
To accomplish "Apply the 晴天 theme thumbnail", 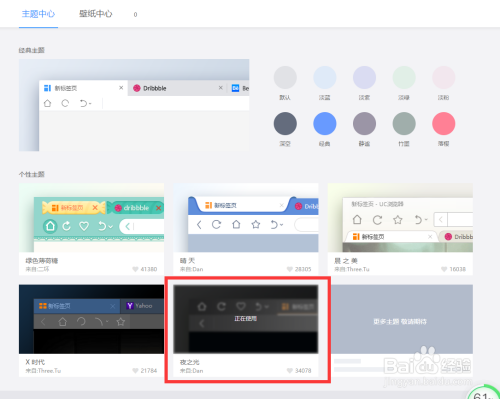I will point(246,217).
